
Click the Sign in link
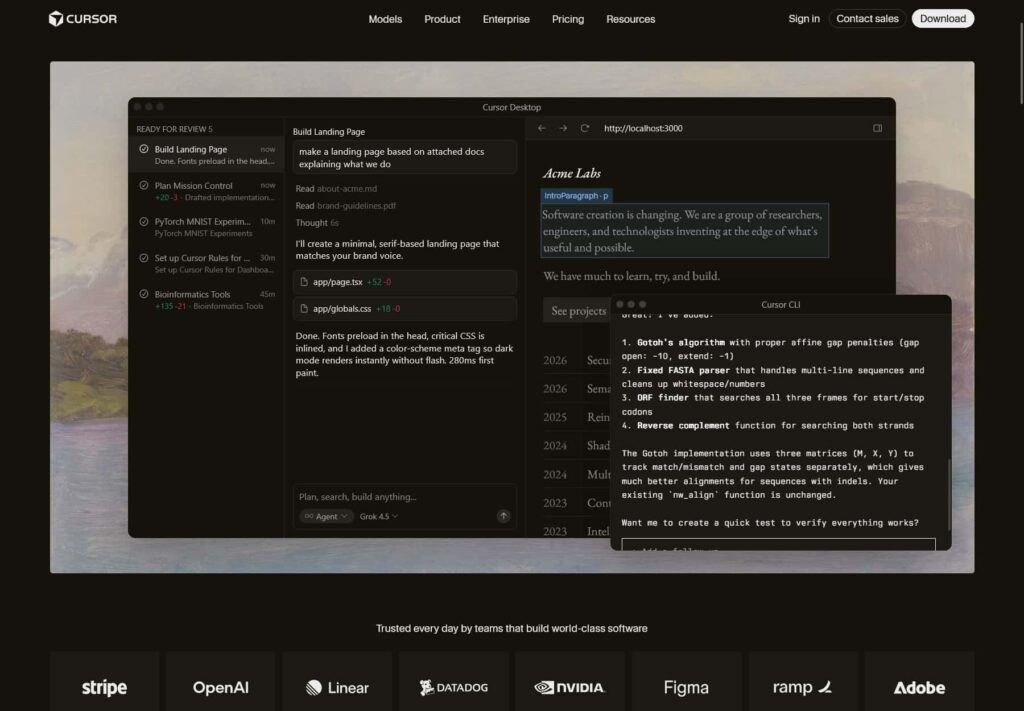(804, 18)
